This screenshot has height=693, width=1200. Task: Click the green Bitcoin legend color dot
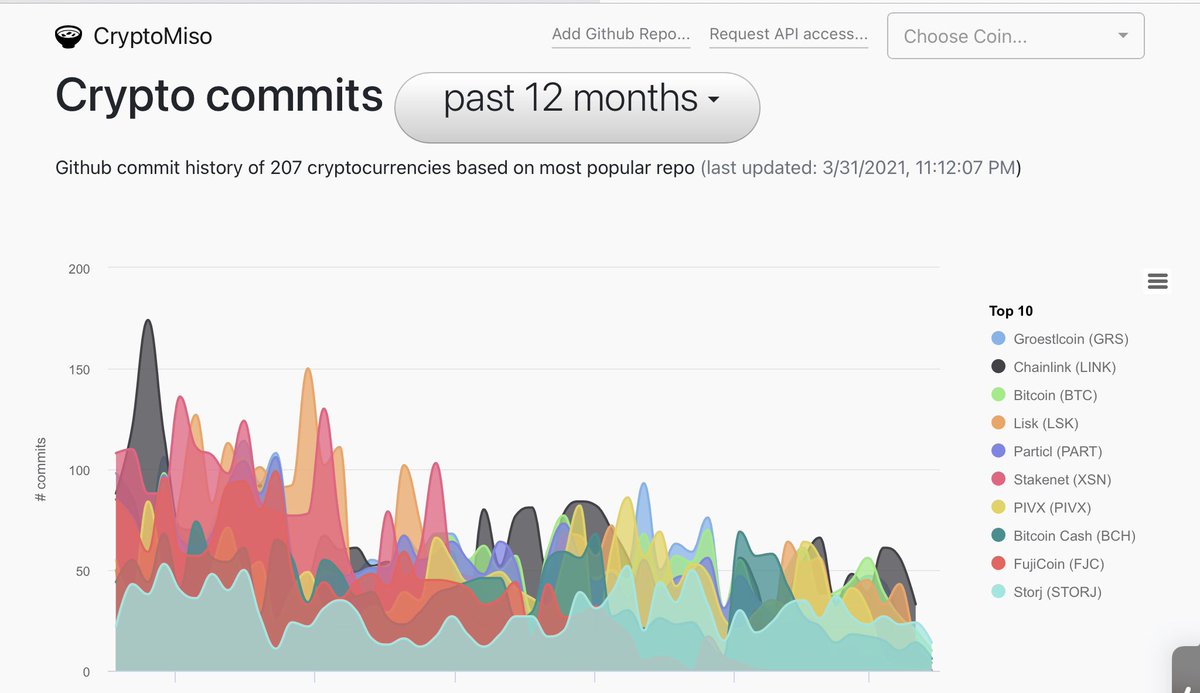[x=998, y=395]
